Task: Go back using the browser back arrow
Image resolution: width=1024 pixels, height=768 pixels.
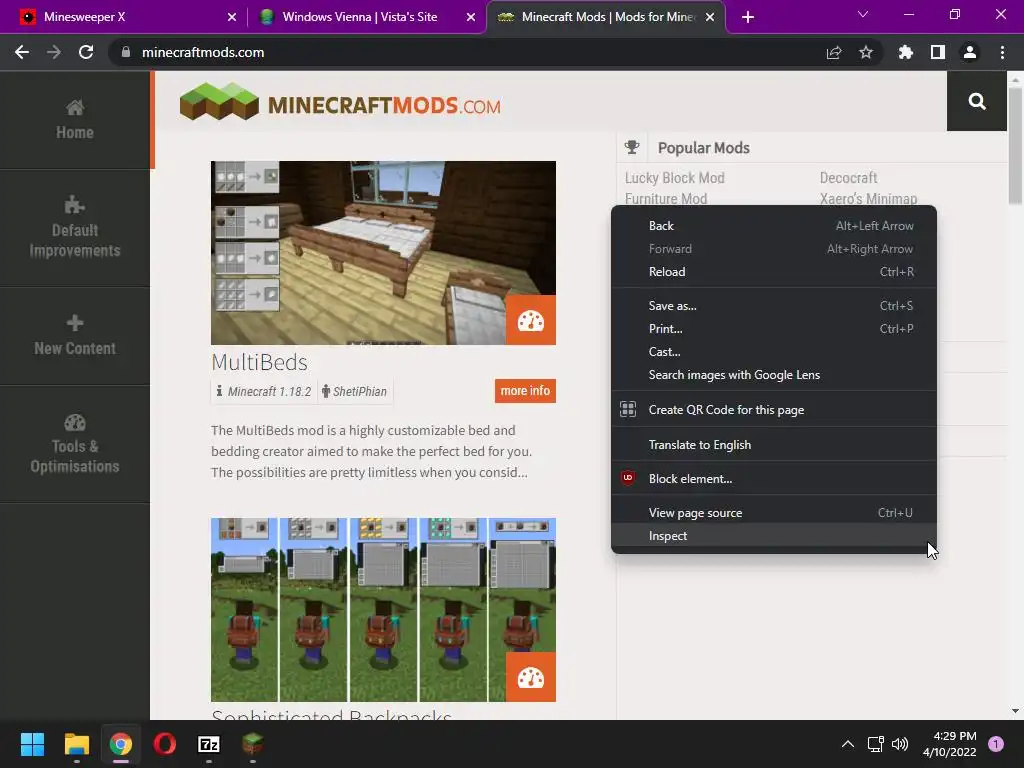Action: pos(22,52)
